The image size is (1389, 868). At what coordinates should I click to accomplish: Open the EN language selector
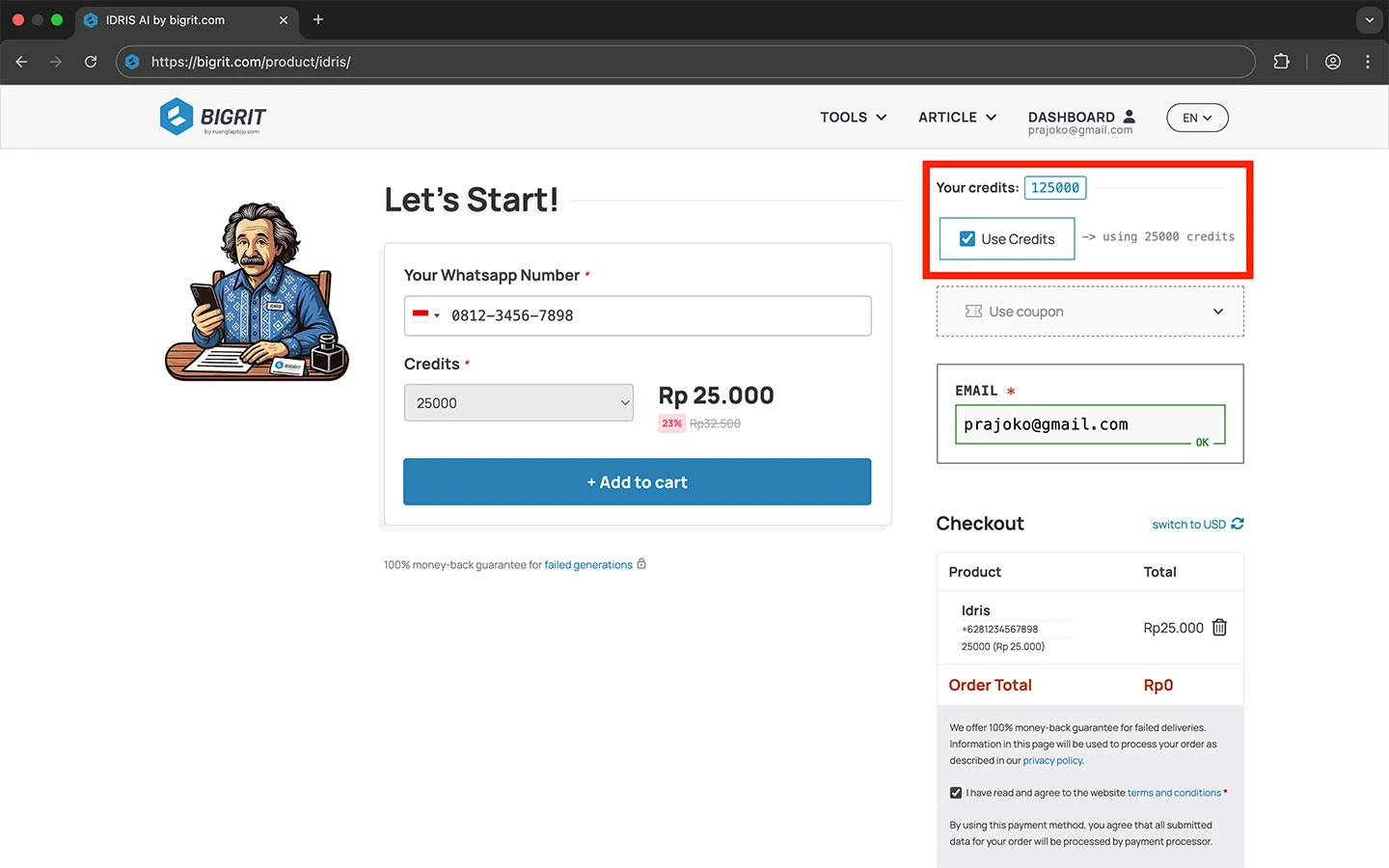(1197, 118)
